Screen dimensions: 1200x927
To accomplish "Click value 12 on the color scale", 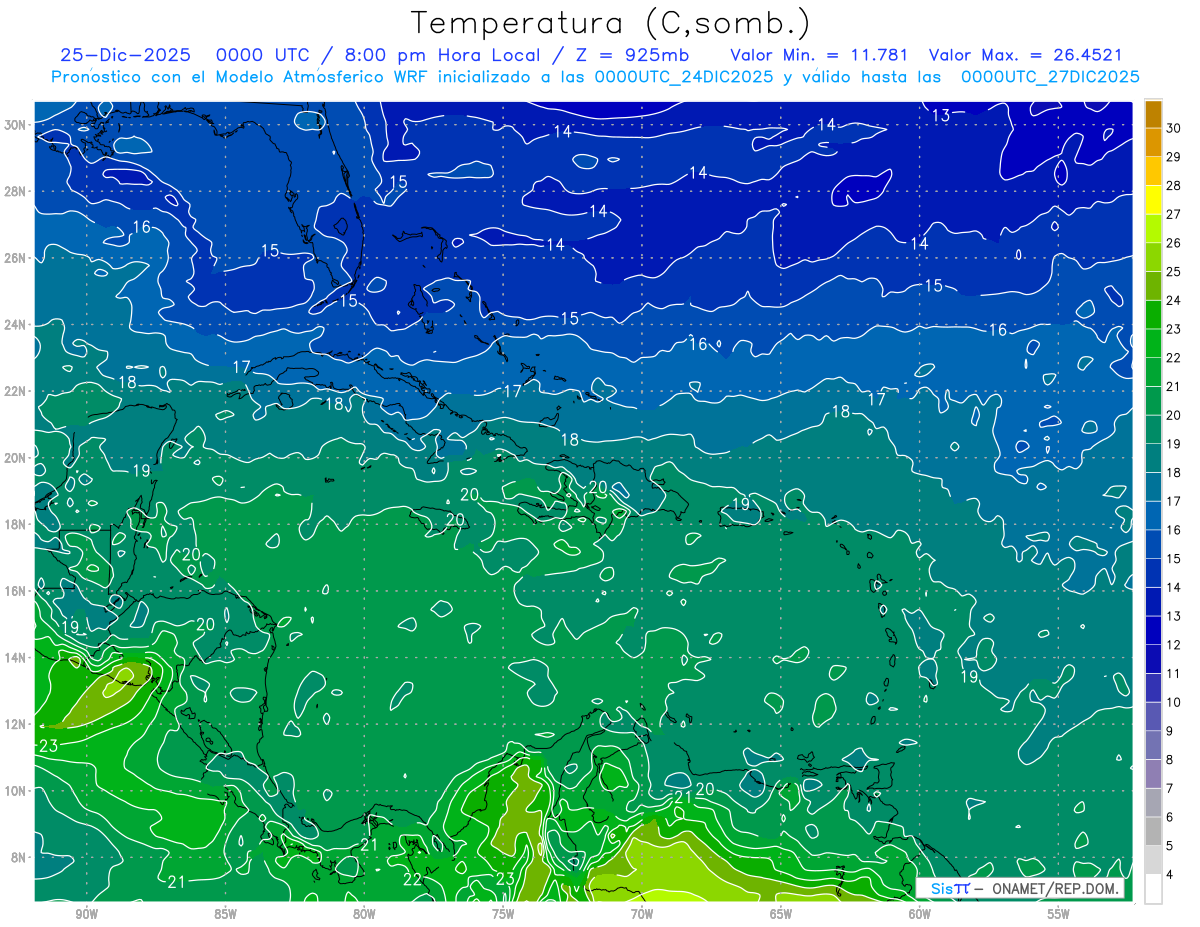I will [x=1174, y=645].
